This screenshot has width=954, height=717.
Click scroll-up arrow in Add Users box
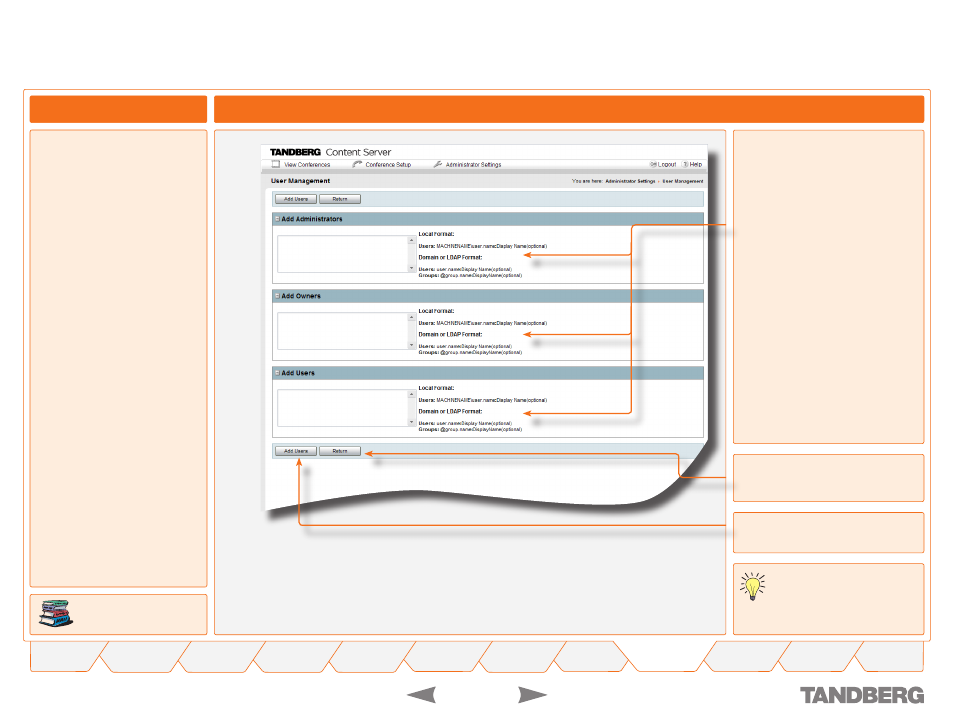coord(411,394)
